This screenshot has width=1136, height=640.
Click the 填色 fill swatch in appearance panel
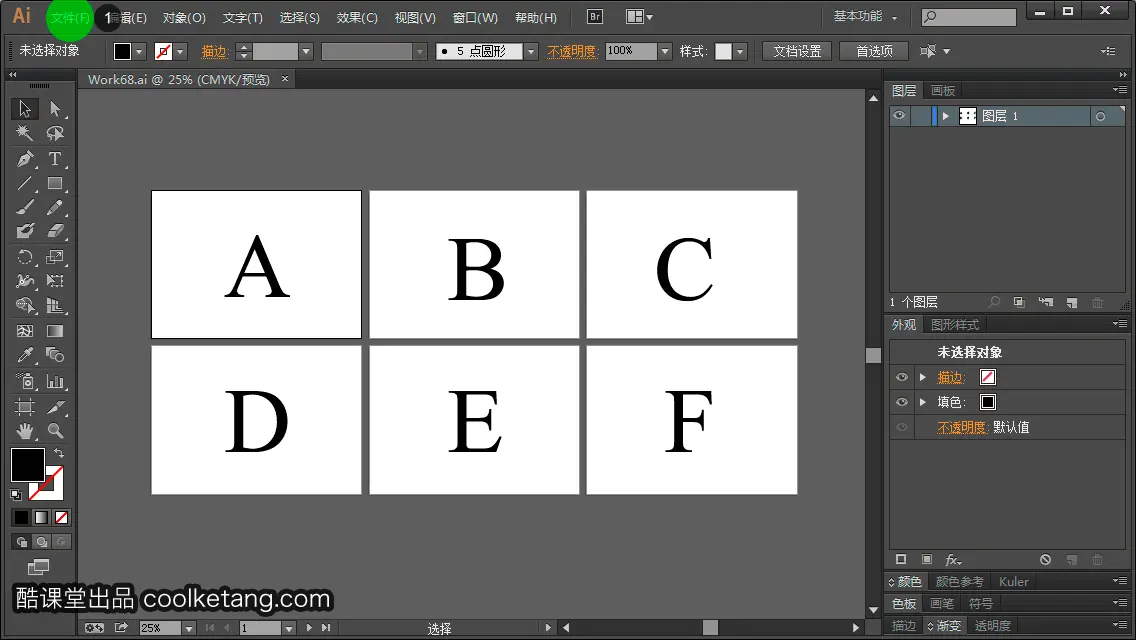click(x=987, y=402)
